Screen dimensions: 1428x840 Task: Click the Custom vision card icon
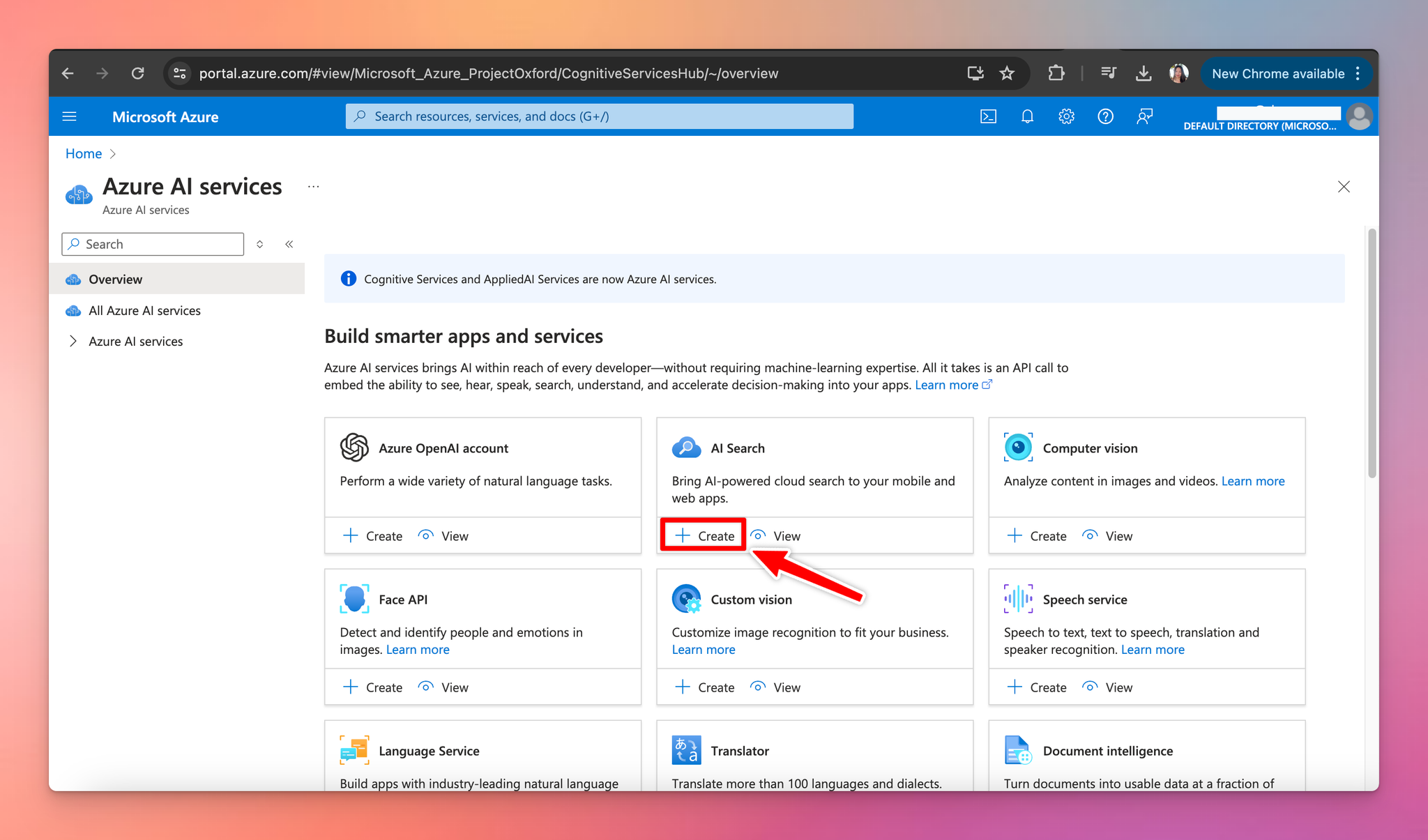[x=686, y=598]
